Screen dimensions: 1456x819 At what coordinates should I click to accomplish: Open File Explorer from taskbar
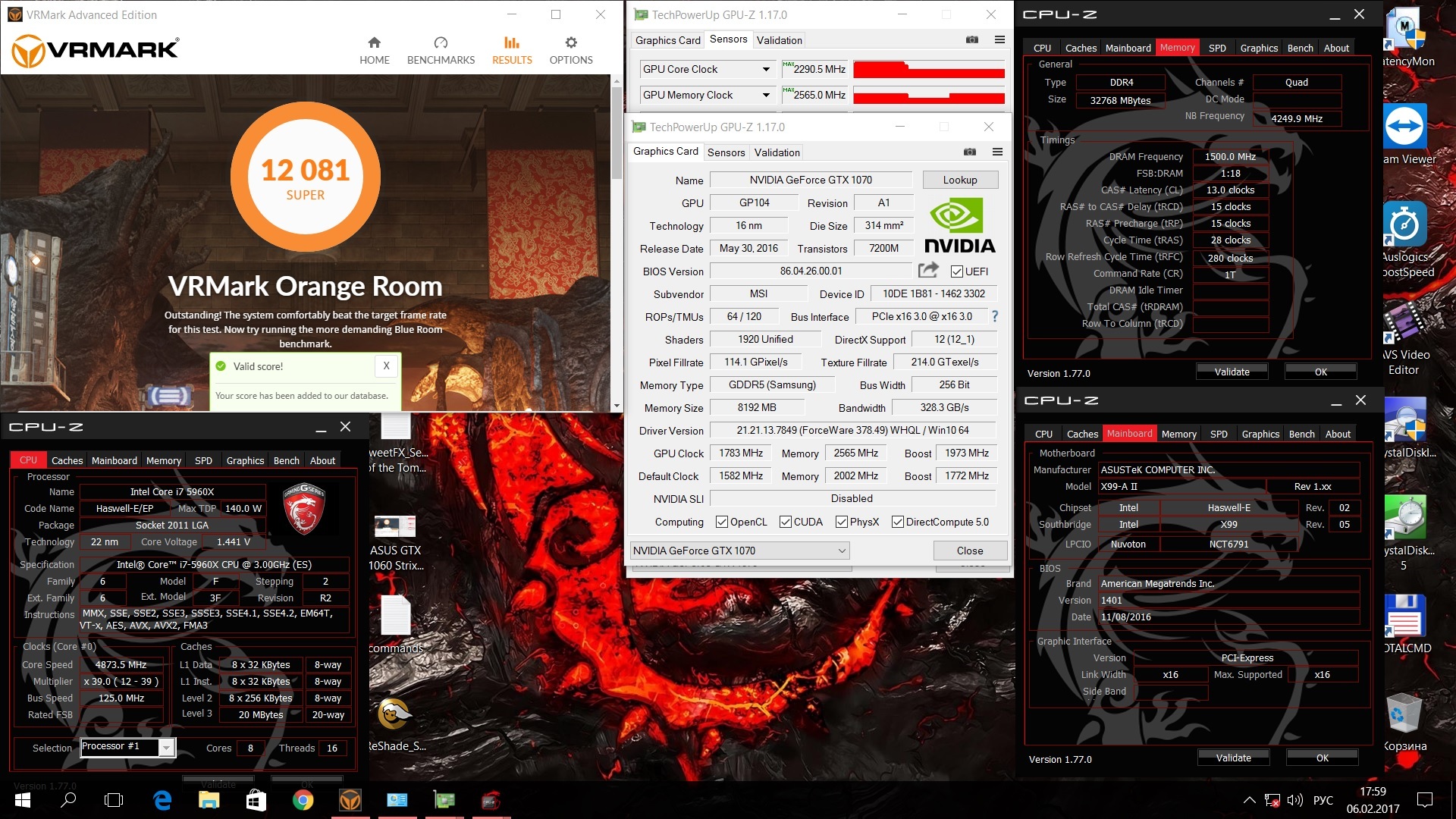[209, 800]
